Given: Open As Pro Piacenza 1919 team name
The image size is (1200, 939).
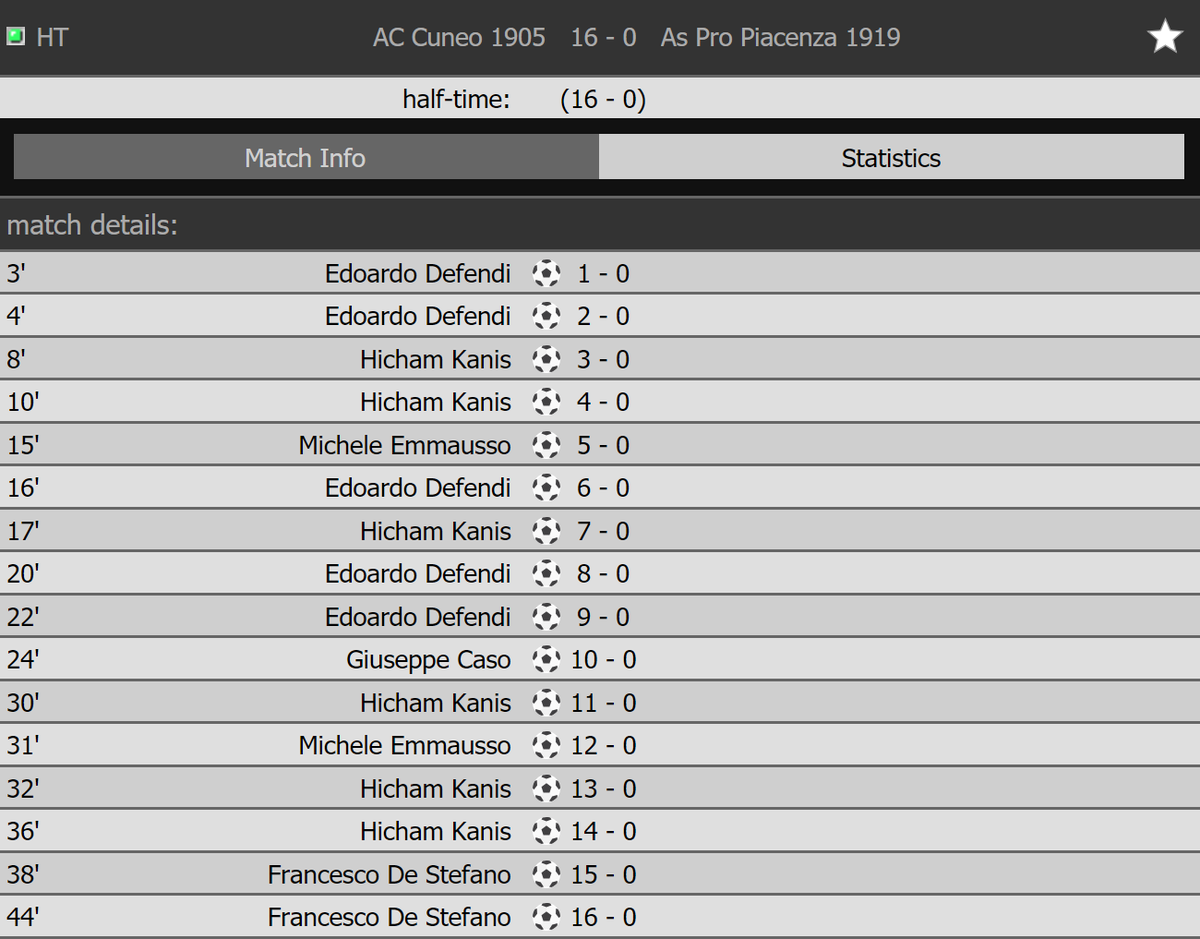Looking at the screenshot, I should pyautogui.click(x=780, y=38).
